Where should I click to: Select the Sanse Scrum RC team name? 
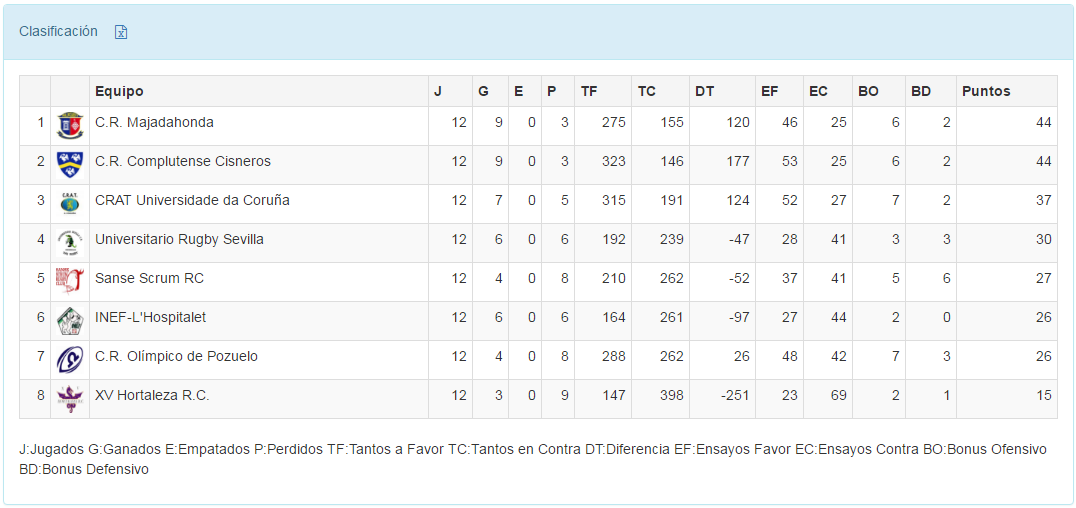click(149, 278)
